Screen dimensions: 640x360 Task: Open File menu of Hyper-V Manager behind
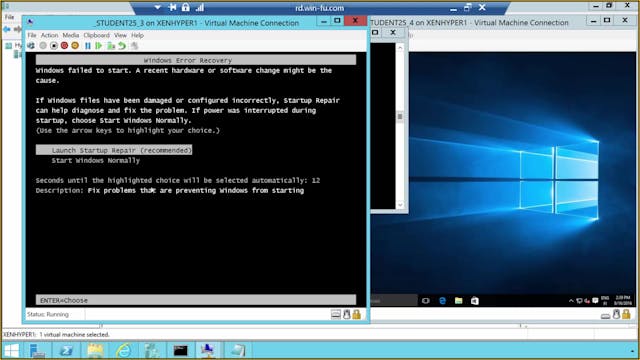9,17
